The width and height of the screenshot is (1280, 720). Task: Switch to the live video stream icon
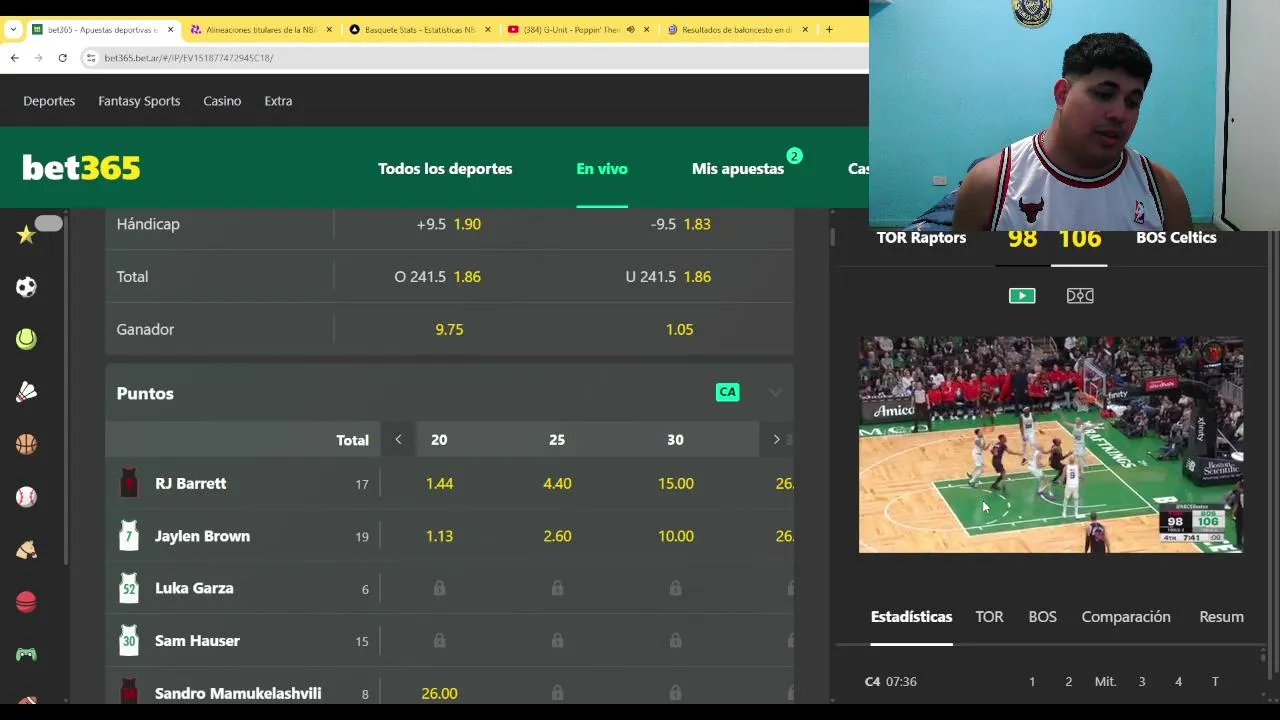1022,296
